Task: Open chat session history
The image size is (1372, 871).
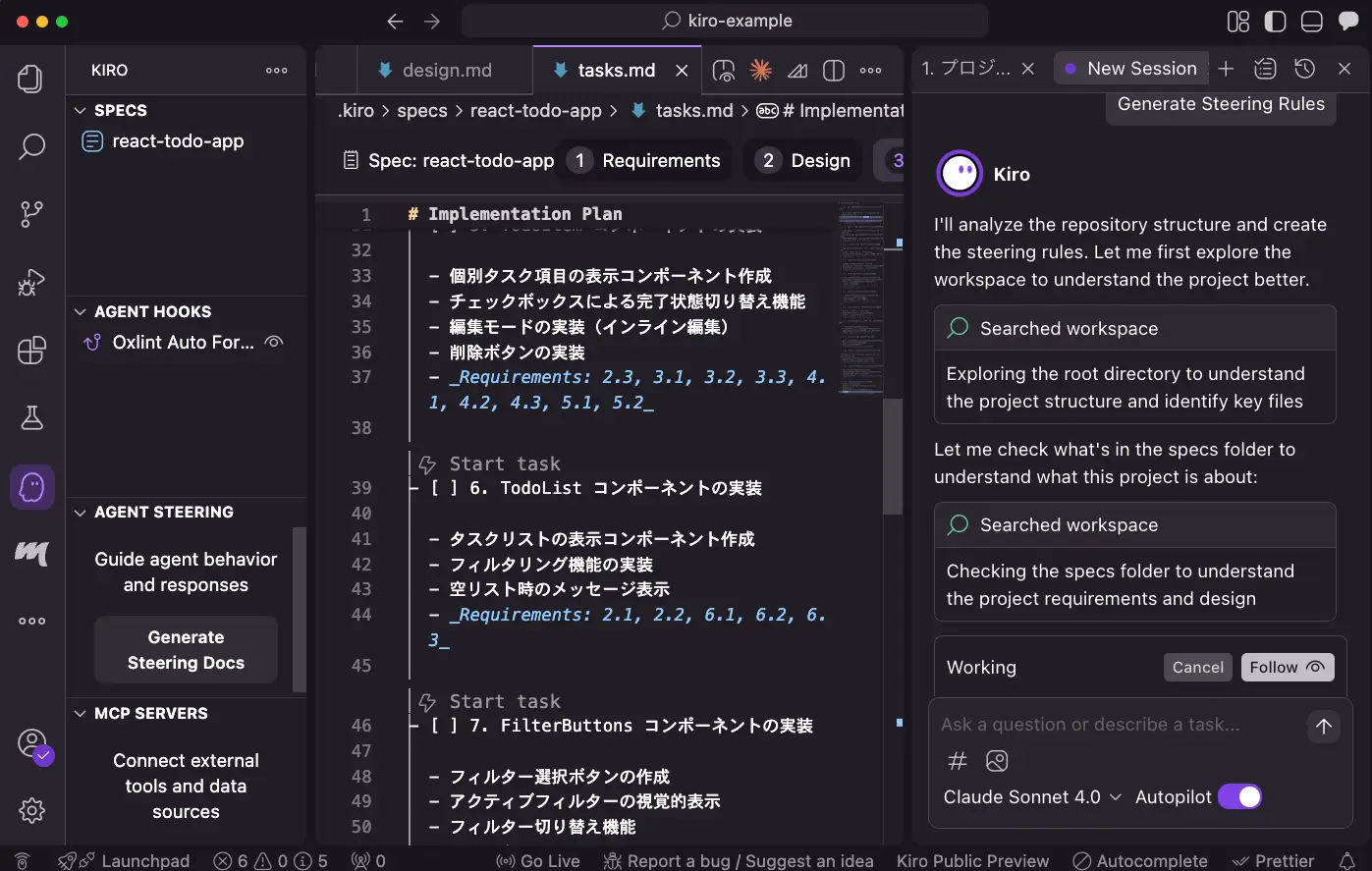Action: (x=1304, y=68)
